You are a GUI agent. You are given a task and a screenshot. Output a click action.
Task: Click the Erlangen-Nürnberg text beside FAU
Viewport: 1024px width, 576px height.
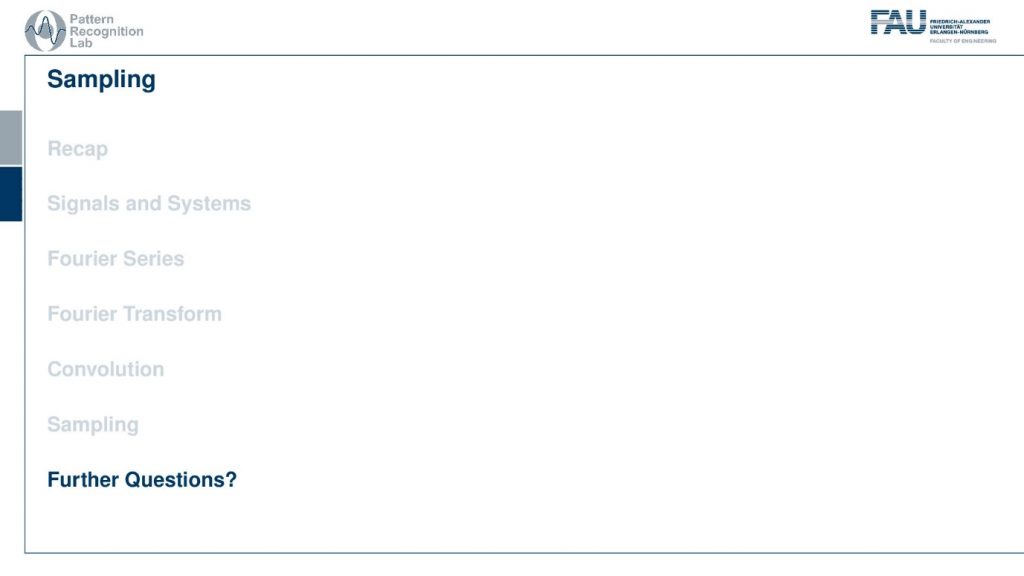[x=959, y=32]
